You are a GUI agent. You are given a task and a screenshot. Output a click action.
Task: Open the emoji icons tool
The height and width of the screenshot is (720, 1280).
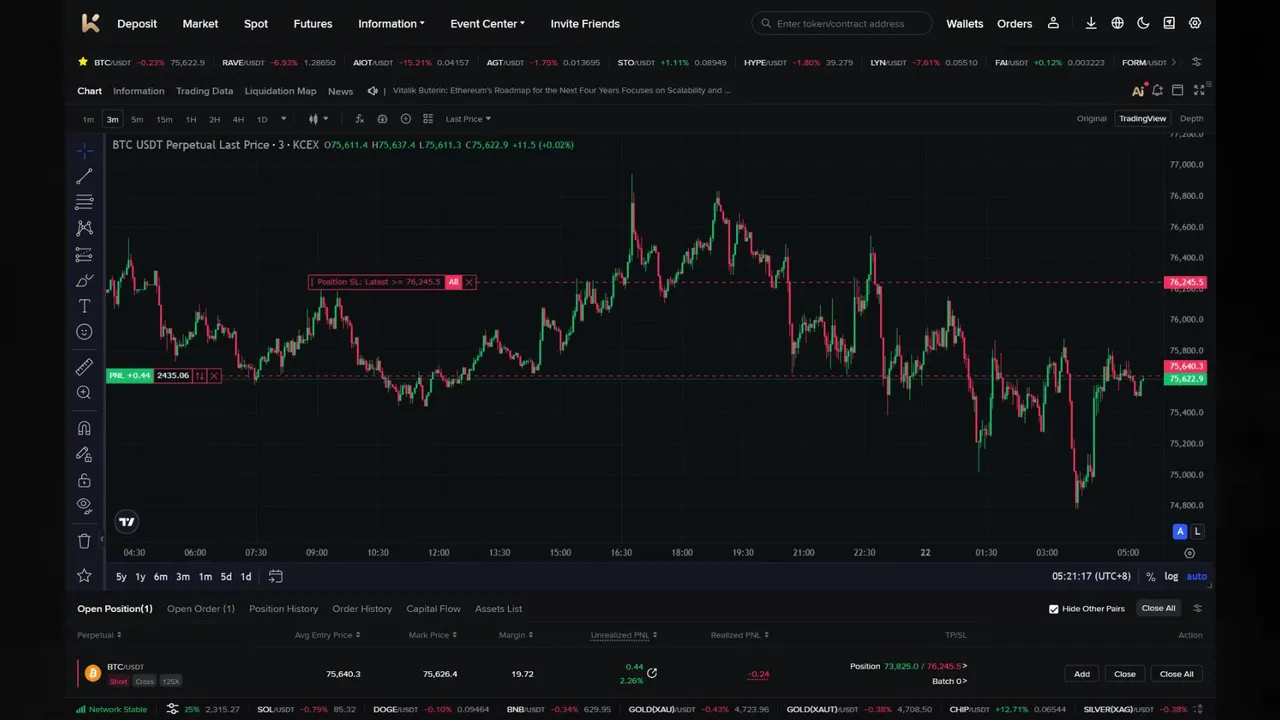pyautogui.click(x=84, y=332)
